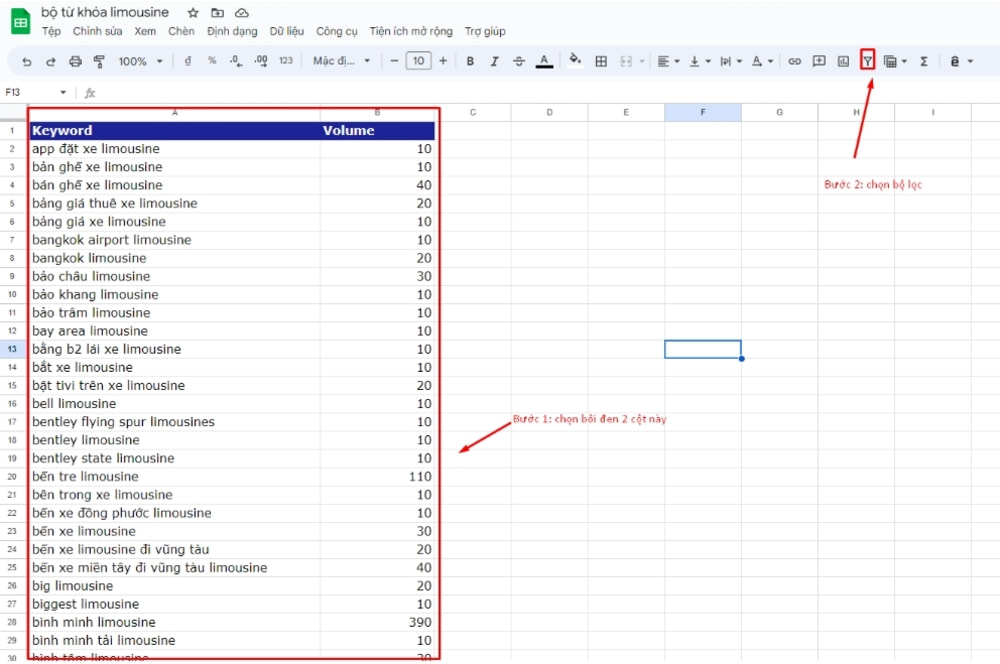Select cell 'bình minh limousine'

click(174, 622)
